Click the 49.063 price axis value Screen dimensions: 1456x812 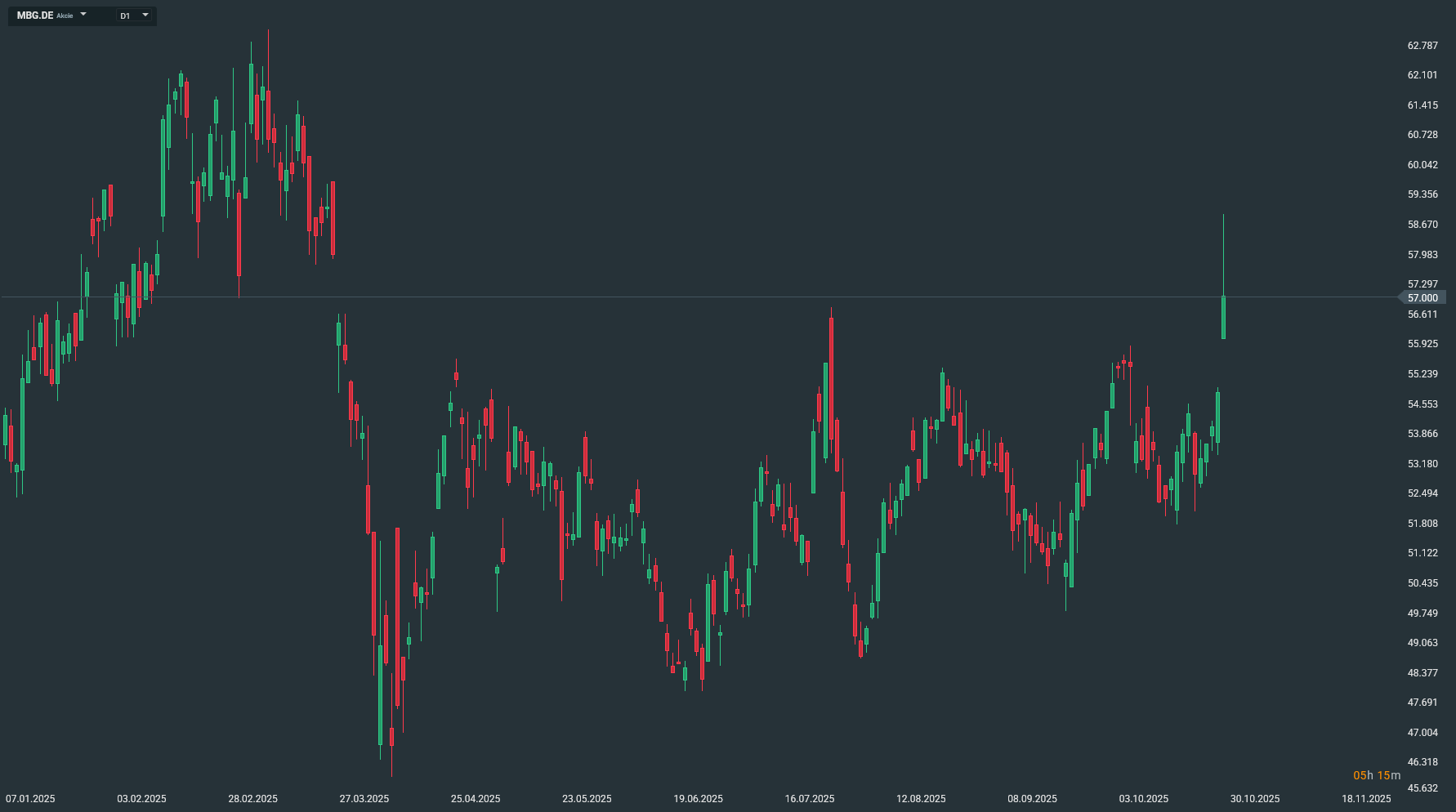pyautogui.click(x=1423, y=643)
